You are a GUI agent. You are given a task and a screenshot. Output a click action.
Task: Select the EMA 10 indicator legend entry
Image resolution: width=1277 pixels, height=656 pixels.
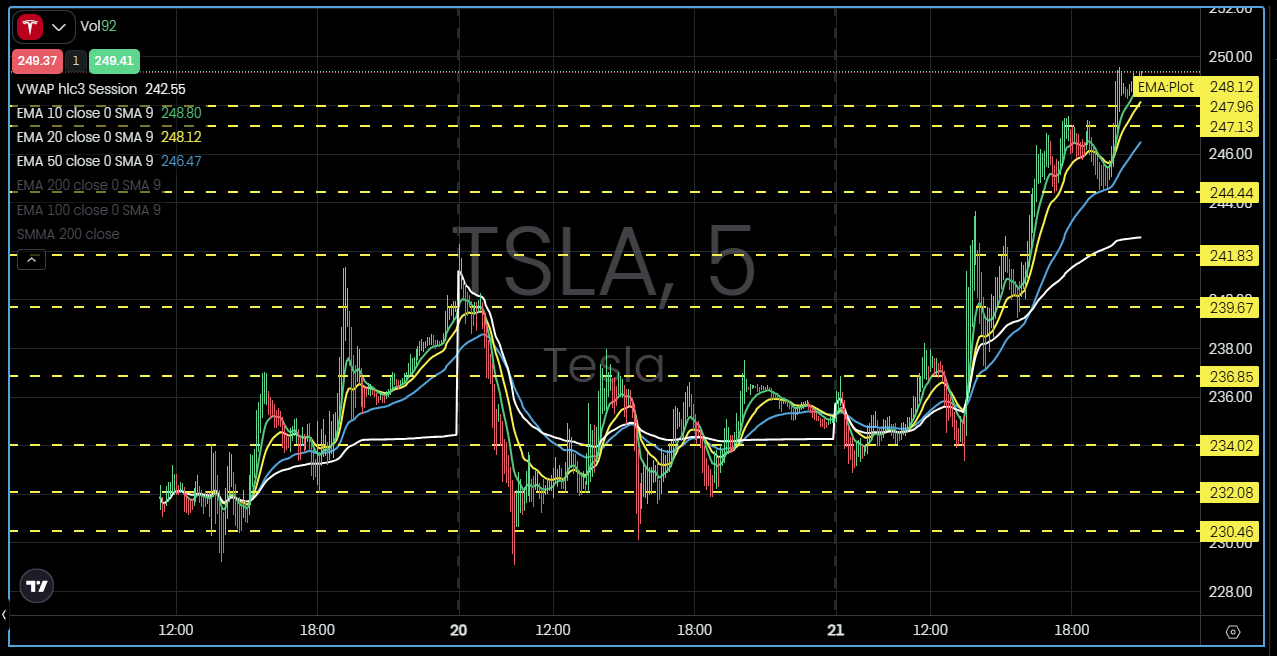coord(84,113)
